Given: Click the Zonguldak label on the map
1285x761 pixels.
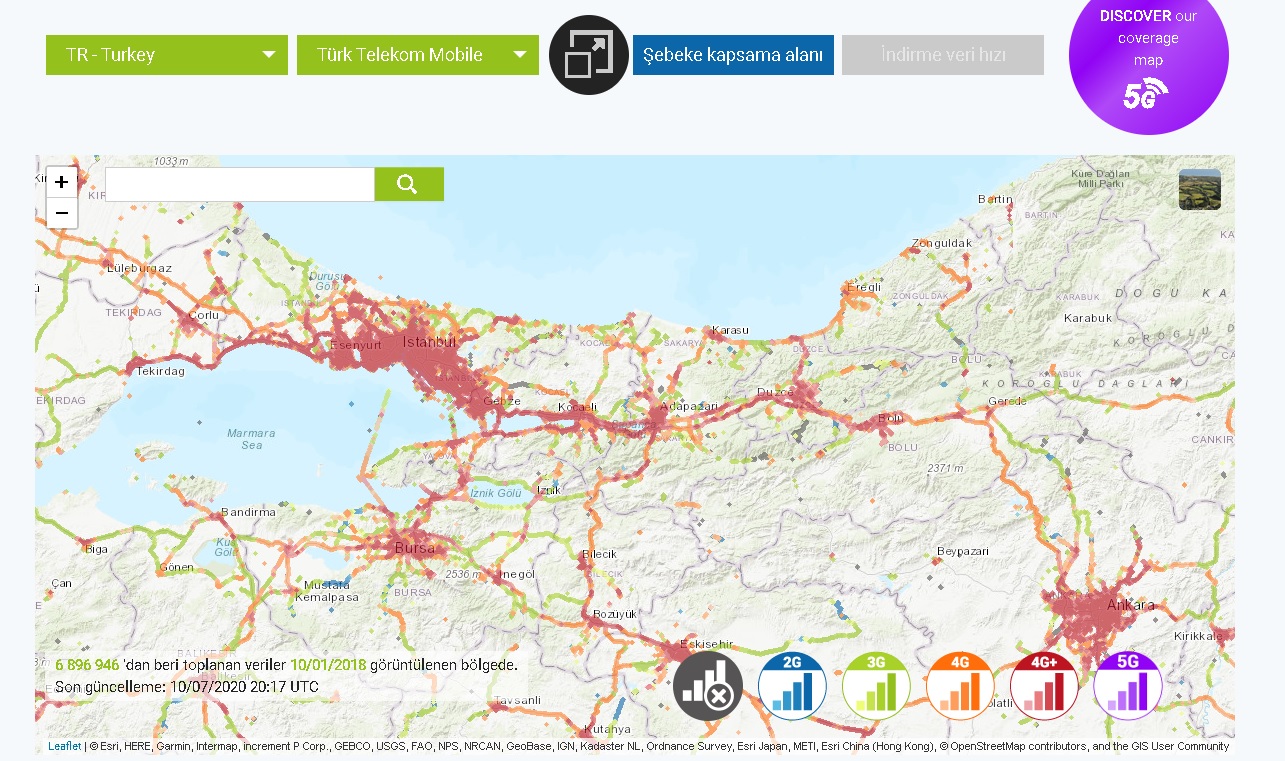Looking at the screenshot, I should 942,243.
